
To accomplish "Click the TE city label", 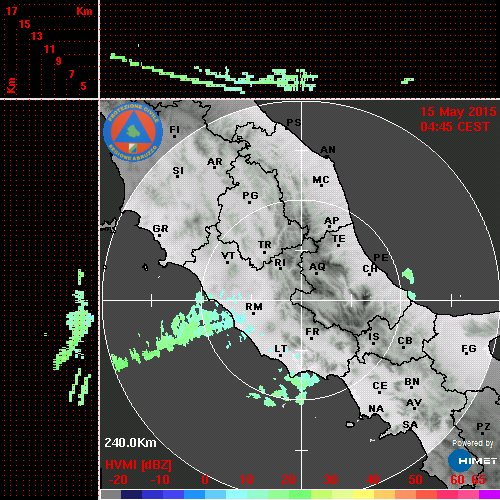I will tap(339, 239).
